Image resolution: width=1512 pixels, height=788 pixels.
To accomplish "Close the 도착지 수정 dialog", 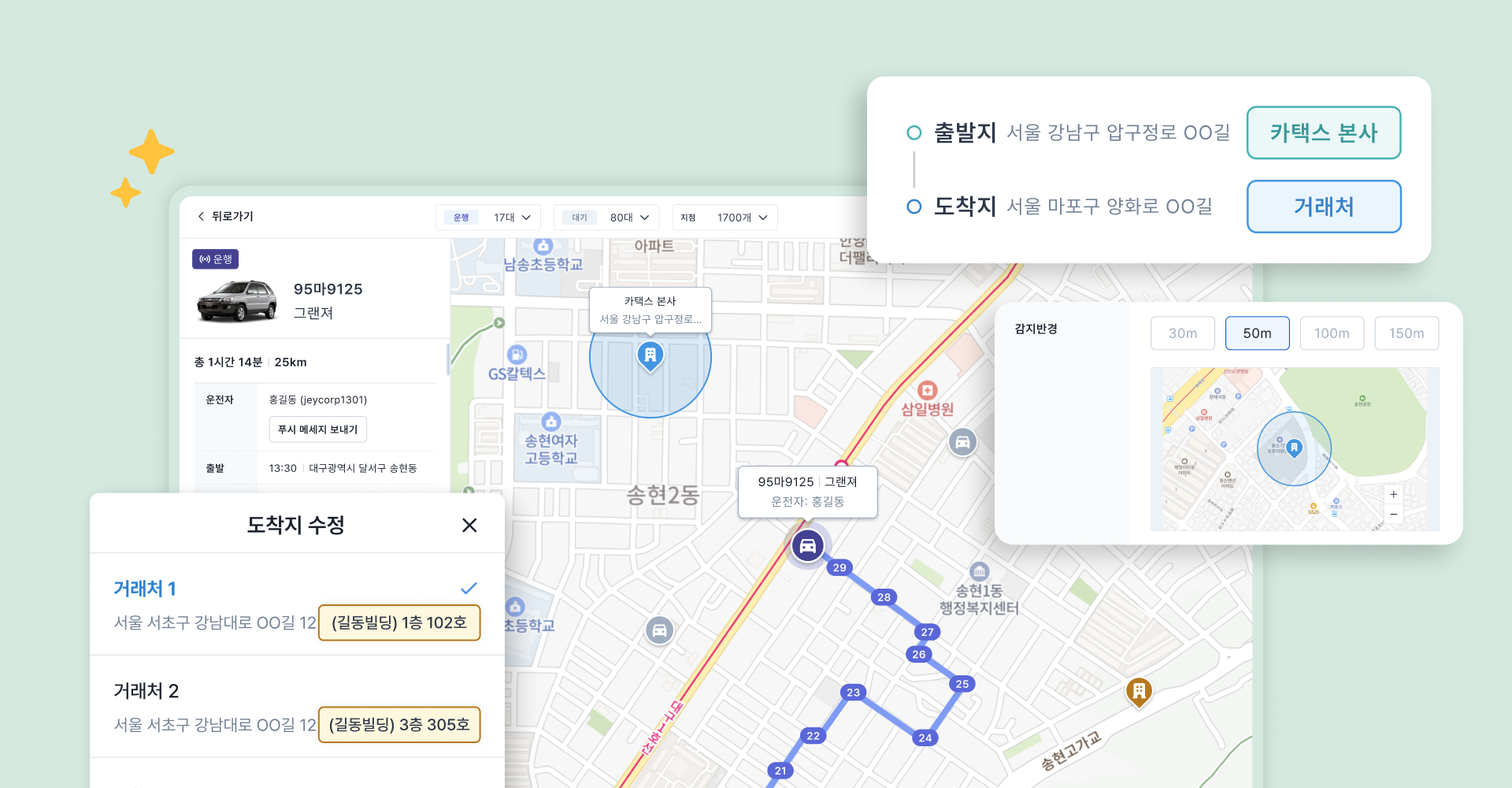I will 469,525.
